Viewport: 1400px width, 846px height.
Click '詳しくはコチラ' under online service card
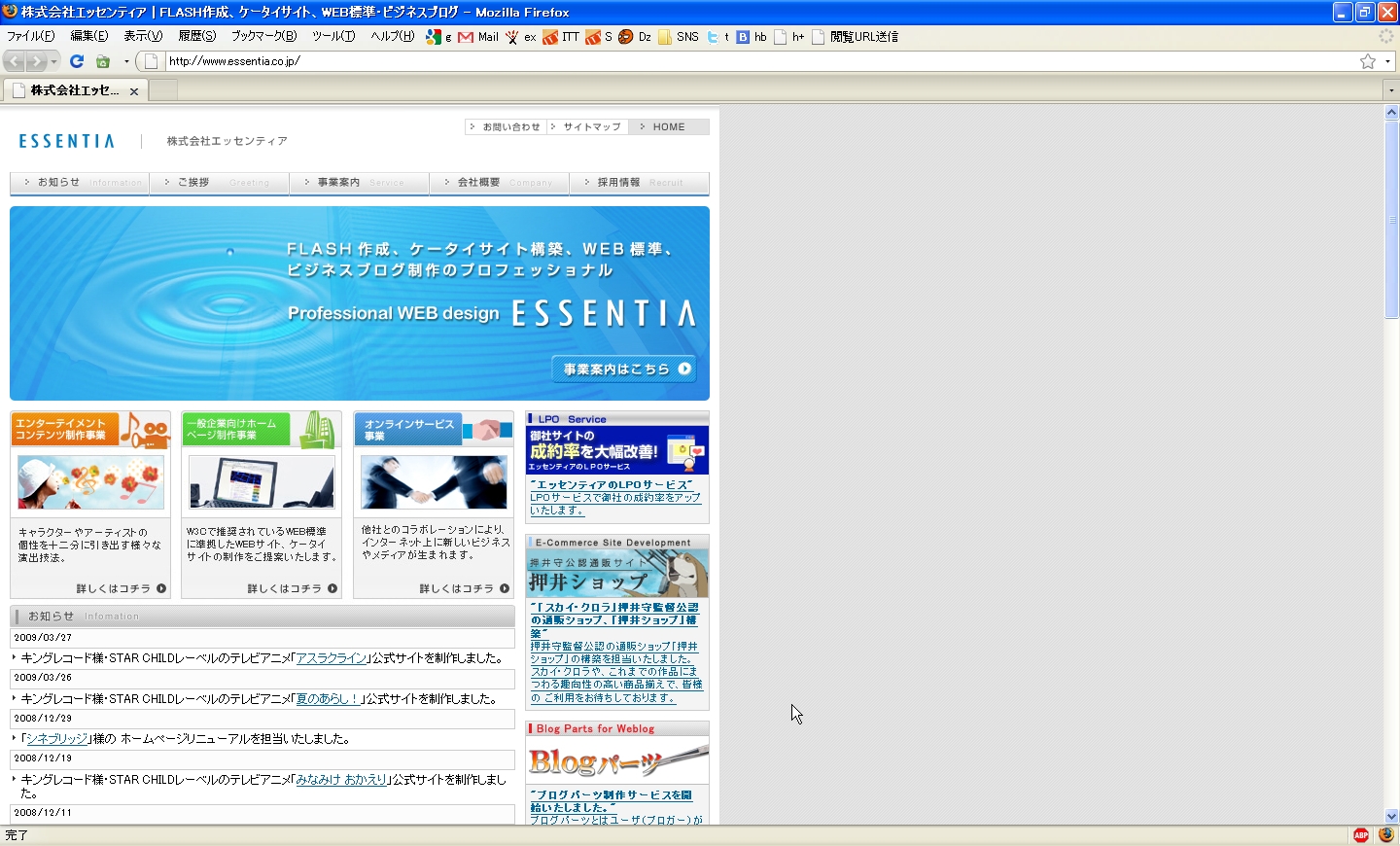465,588
